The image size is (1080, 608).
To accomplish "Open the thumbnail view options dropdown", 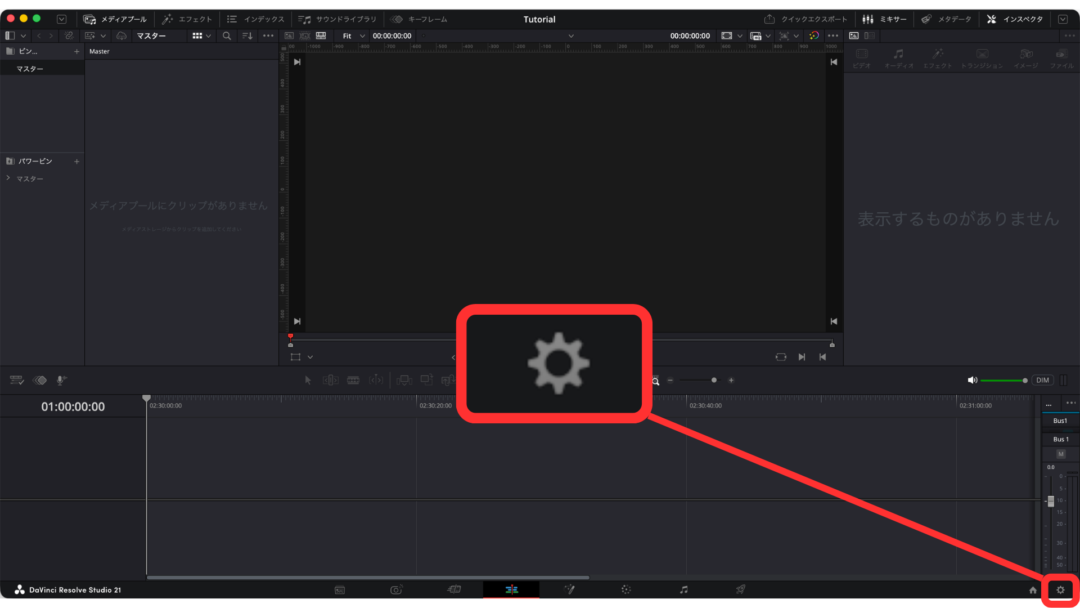I will [202, 36].
